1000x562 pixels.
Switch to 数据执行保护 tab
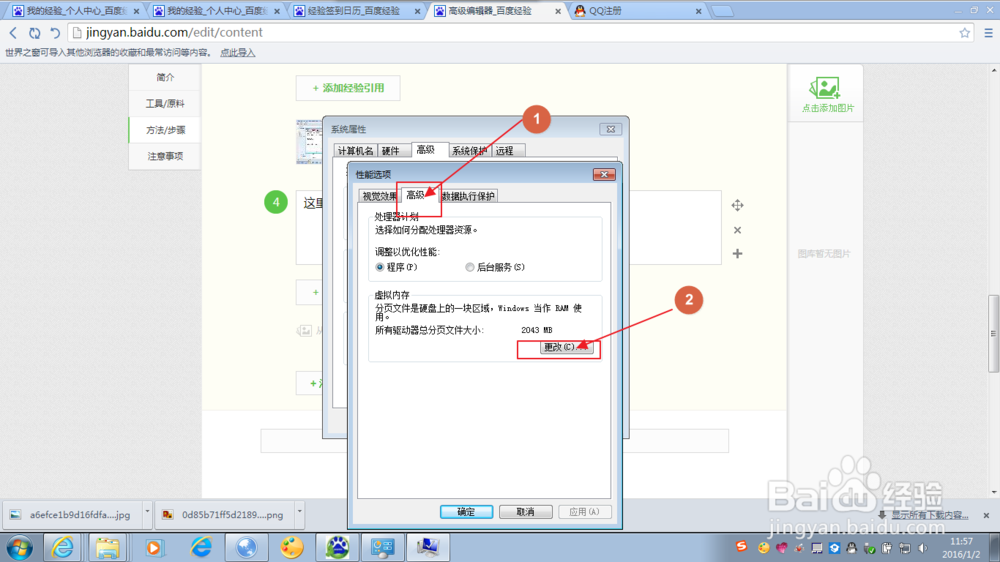click(468, 196)
